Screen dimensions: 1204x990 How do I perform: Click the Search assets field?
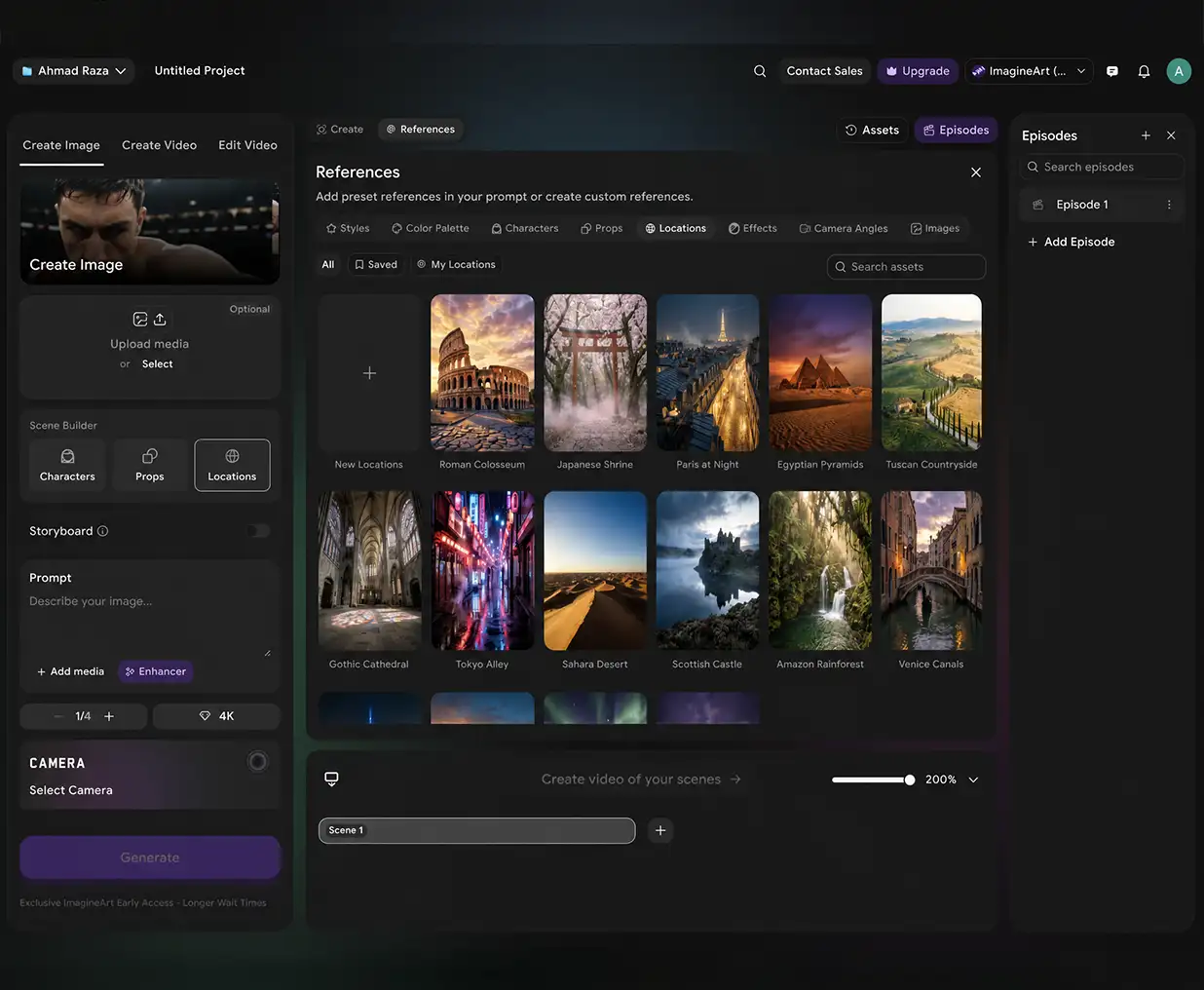(x=906, y=267)
